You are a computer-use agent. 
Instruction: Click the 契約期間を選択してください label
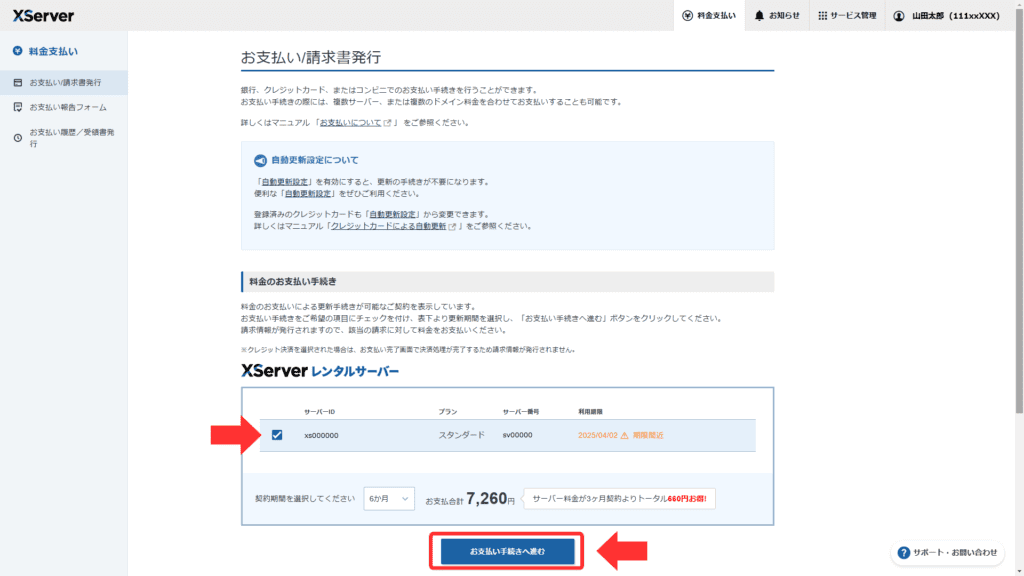pos(305,499)
